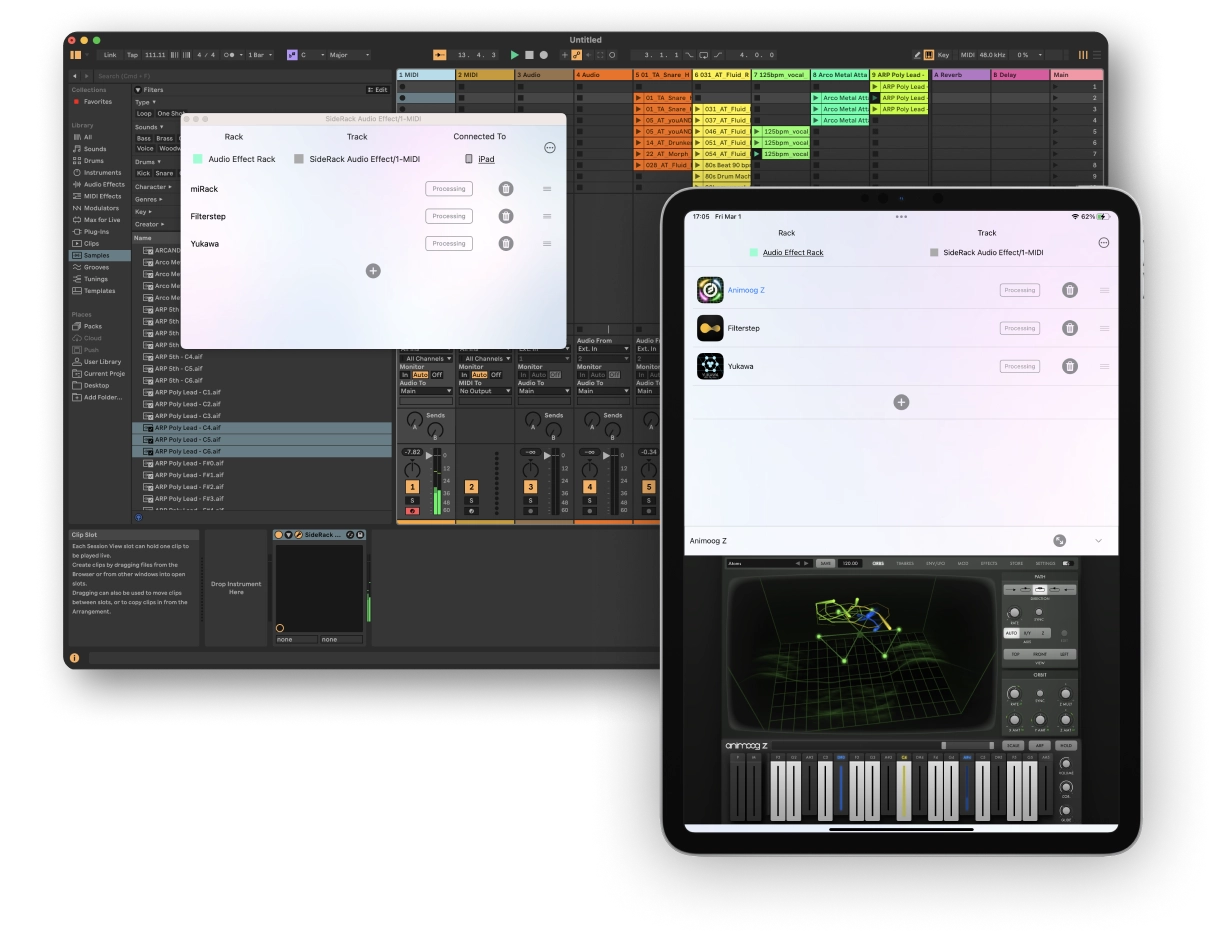Open the iPad SideRack ellipsis menu
The width and height of the screenshot is (1209, 943).
tap(1104, 243)
